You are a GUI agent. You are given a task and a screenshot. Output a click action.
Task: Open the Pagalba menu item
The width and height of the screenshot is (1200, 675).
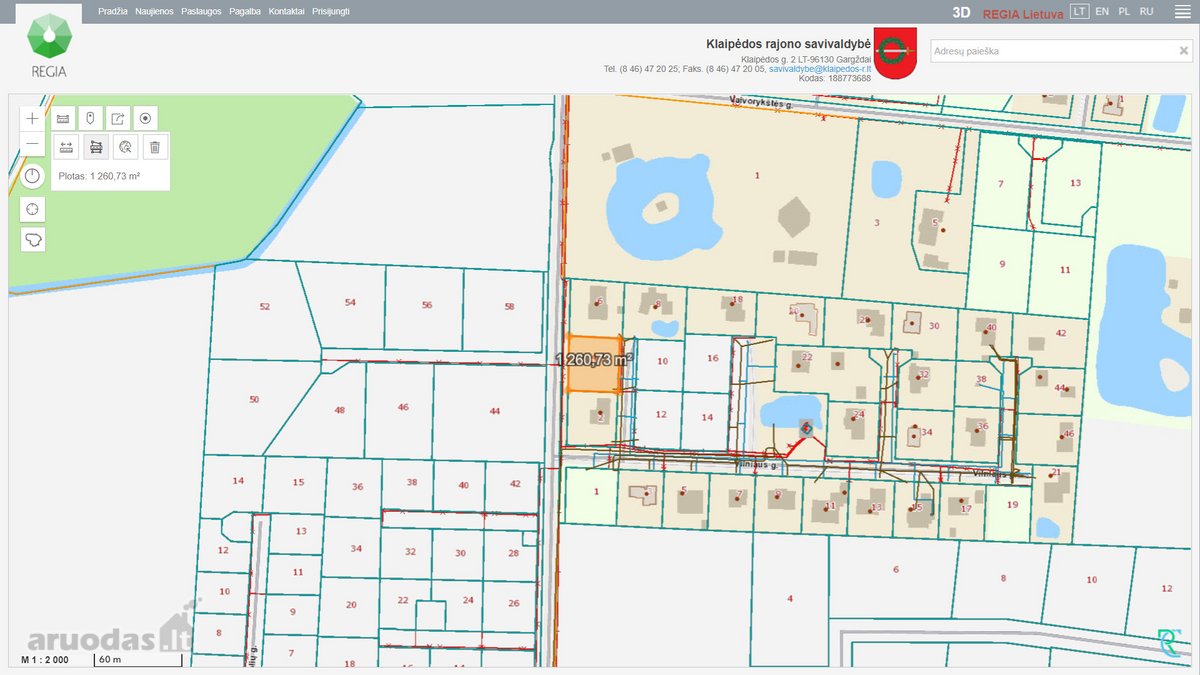point(245,12)
